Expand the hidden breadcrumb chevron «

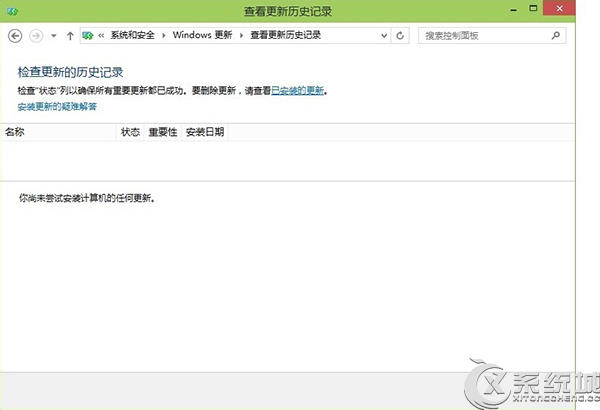pyautogui.click(x=101, y=36)
